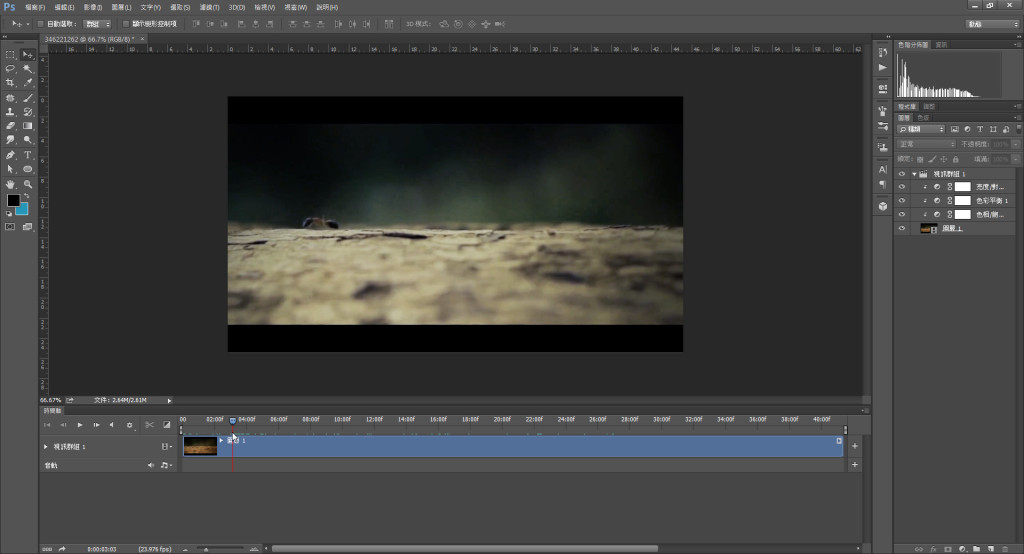
Task: Select the Hand tool
Action: tap(10, 184)
